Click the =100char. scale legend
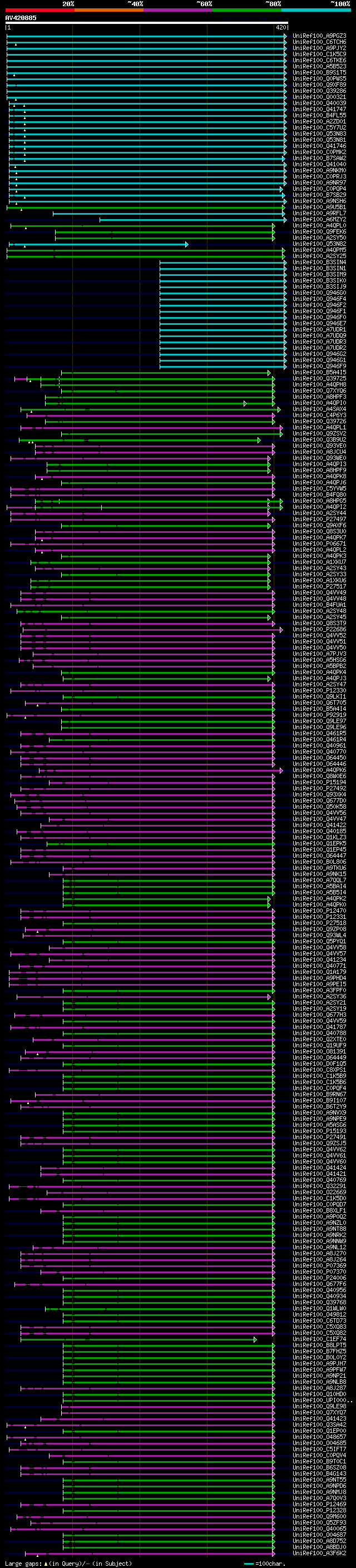The height and width of the screenshot is (1568, 356). pos(265,1563)
